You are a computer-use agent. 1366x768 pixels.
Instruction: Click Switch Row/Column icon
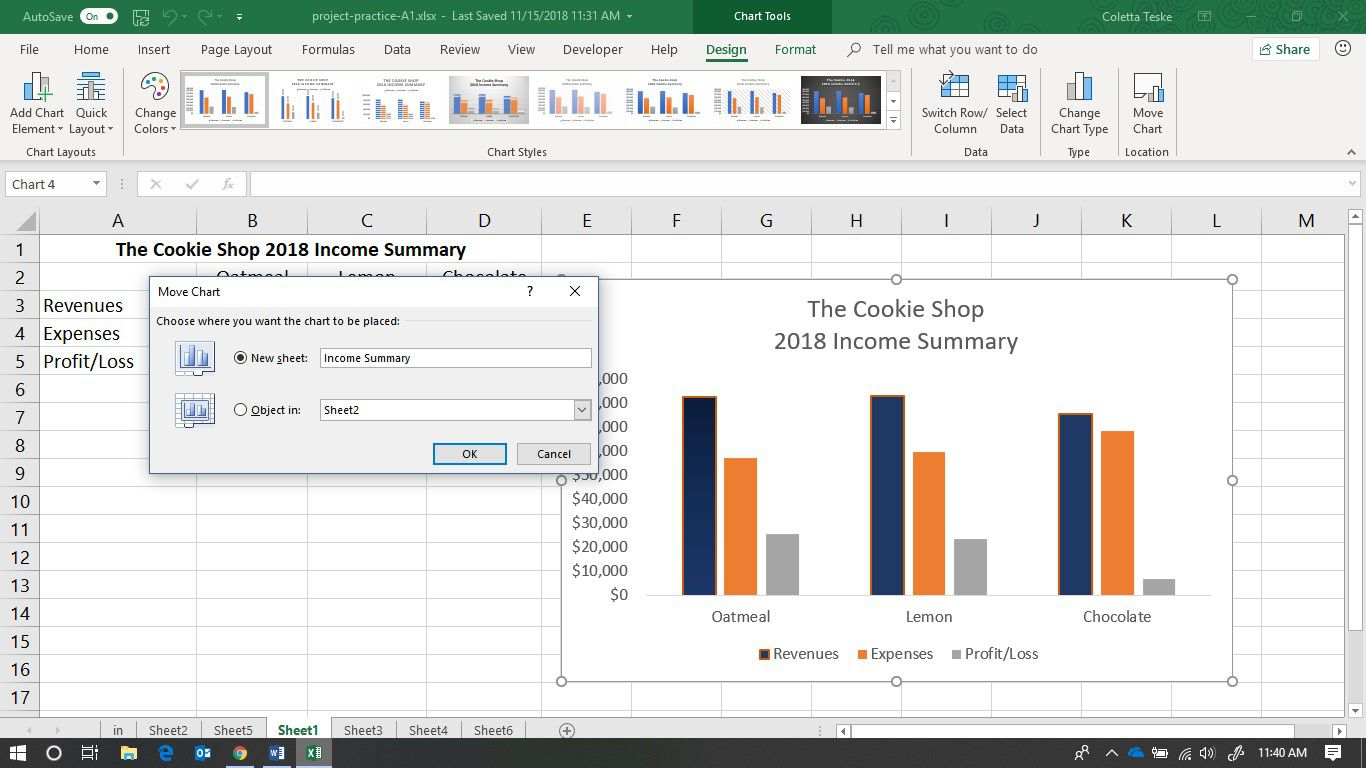click(x=955, y=104)
